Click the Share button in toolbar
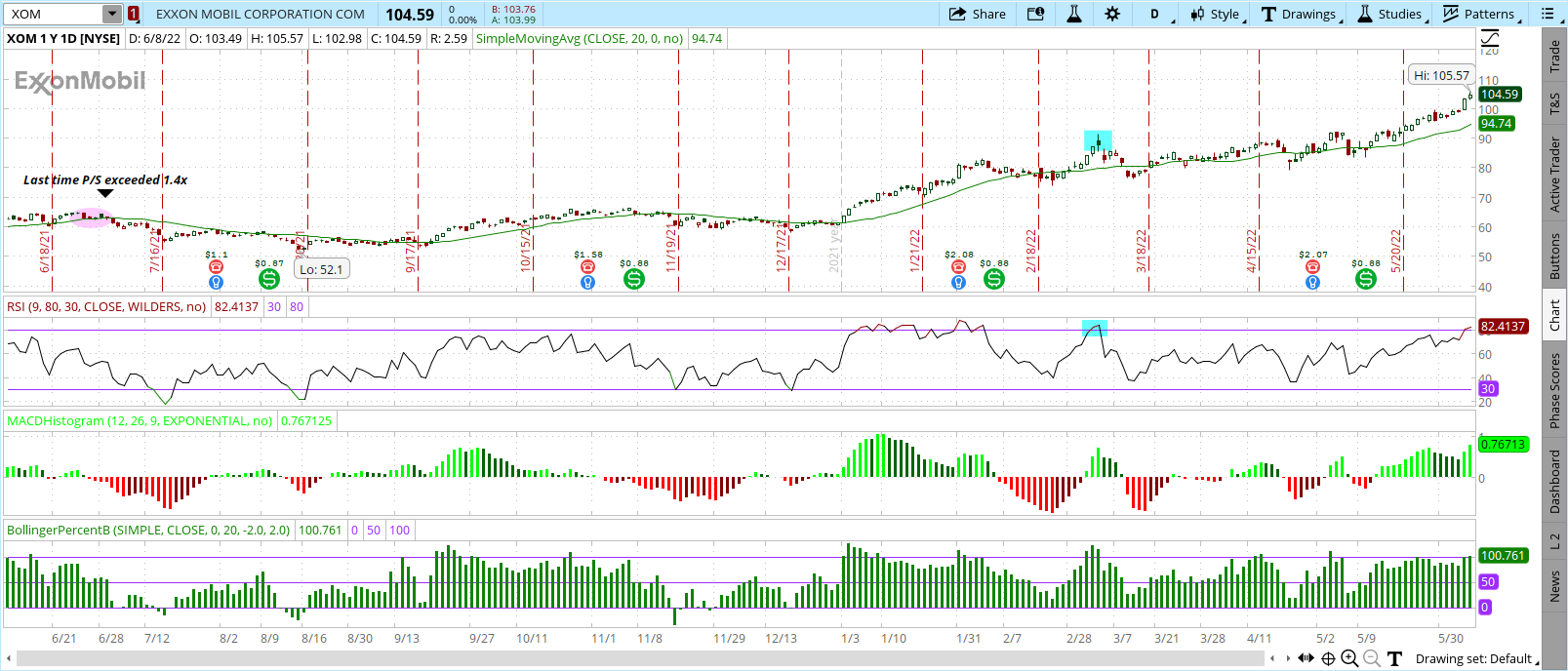 [x=978, y=14]
